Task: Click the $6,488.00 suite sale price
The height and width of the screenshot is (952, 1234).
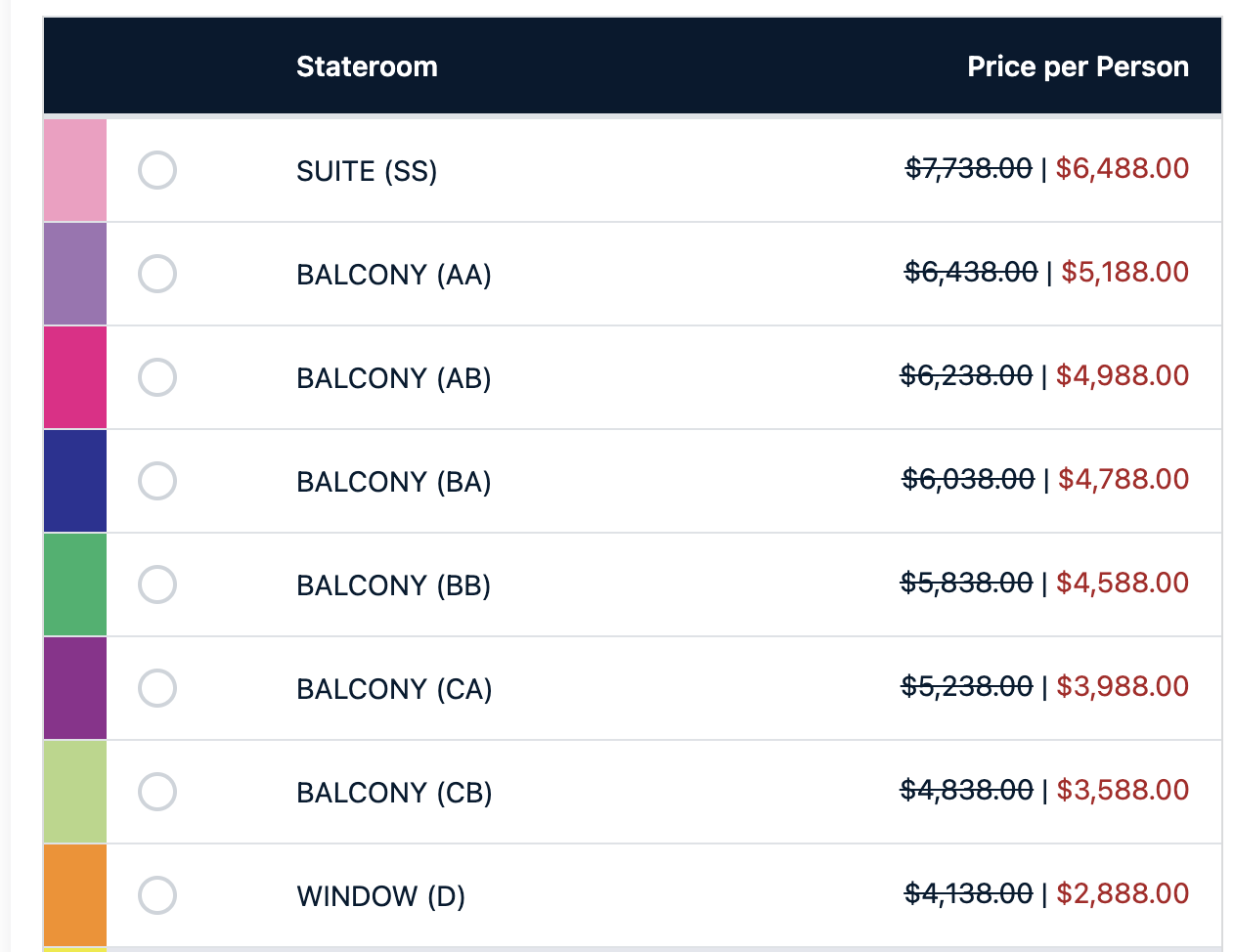Action: 1123,168
